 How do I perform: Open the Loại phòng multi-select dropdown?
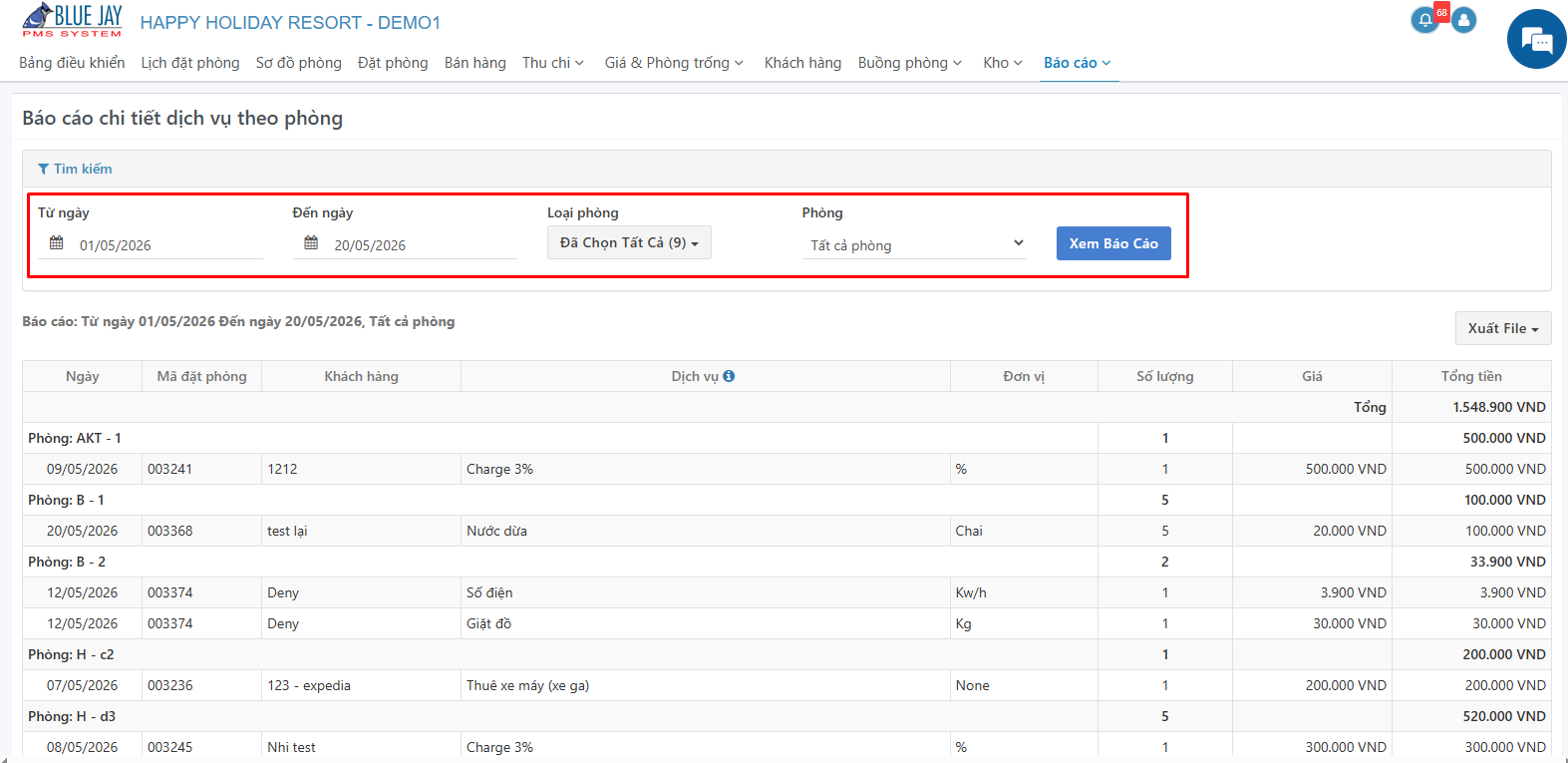click(629, 242)
